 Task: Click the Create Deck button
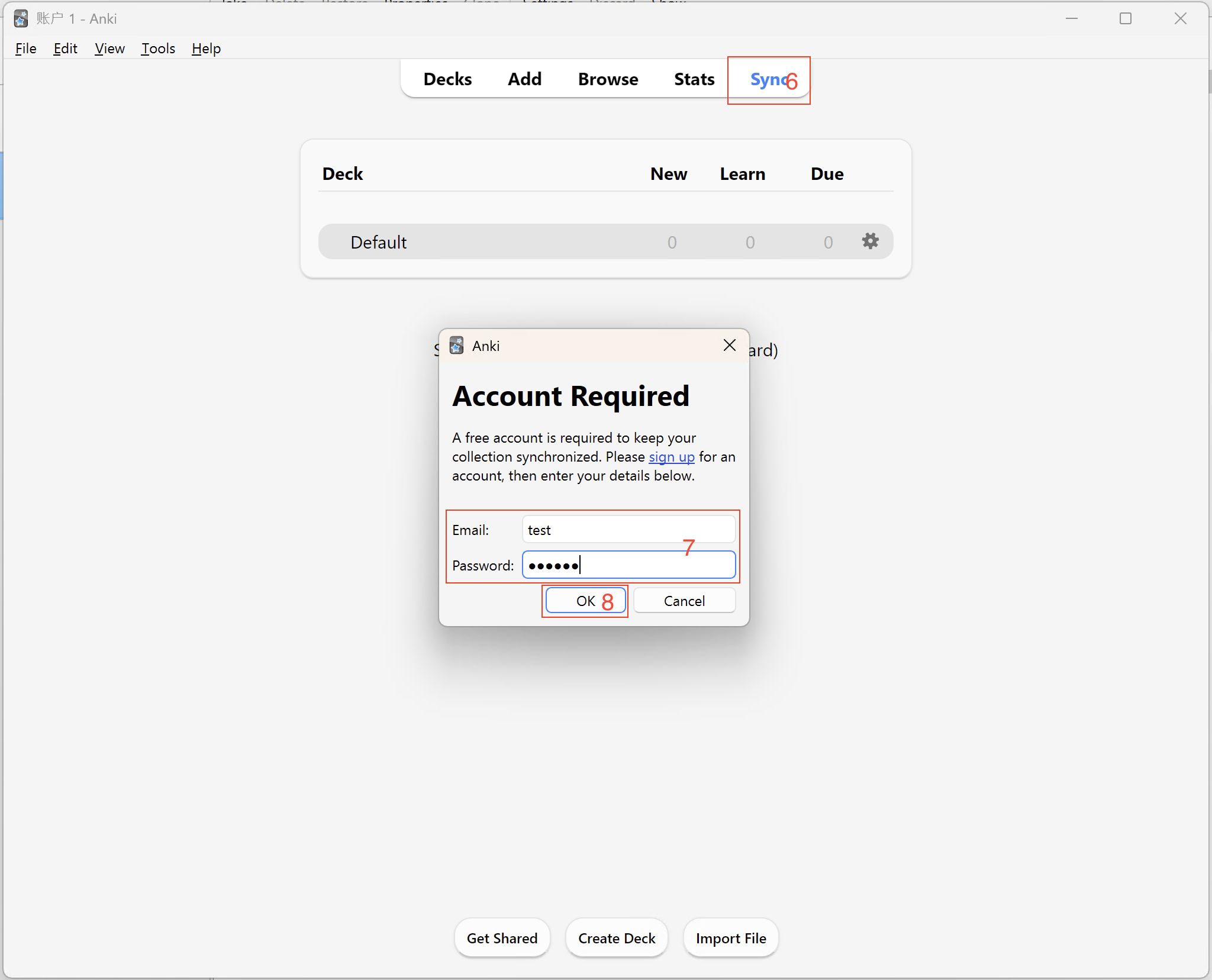point(616,938)
